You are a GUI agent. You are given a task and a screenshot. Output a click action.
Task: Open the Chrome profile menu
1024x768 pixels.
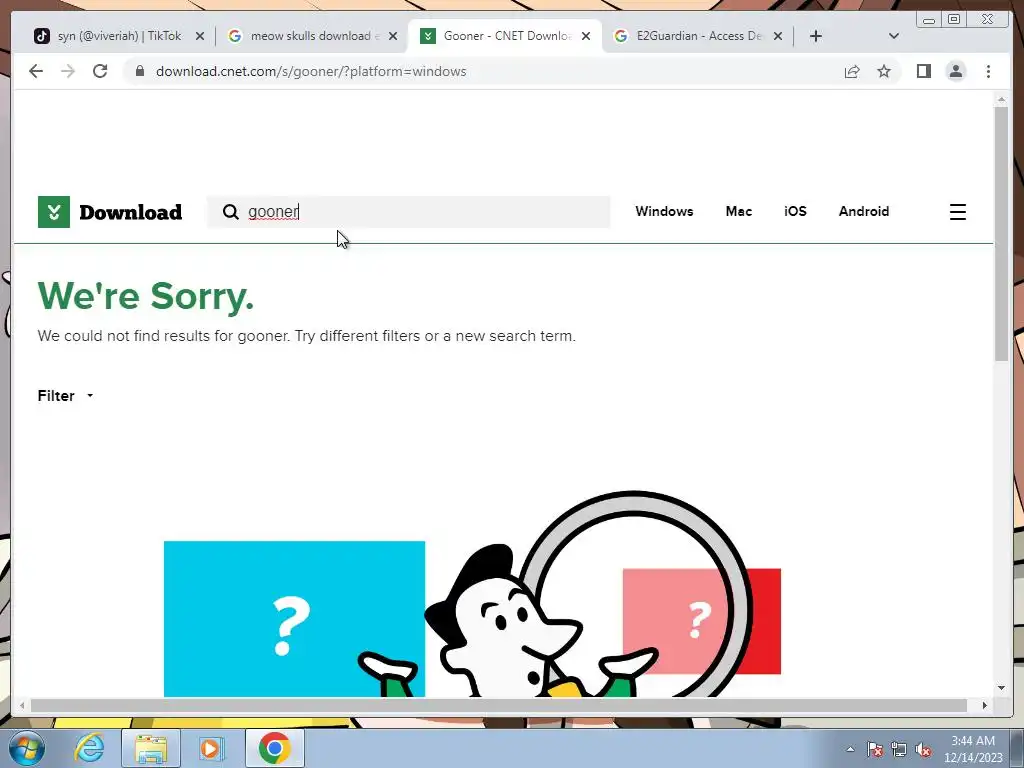coord(955,71)
